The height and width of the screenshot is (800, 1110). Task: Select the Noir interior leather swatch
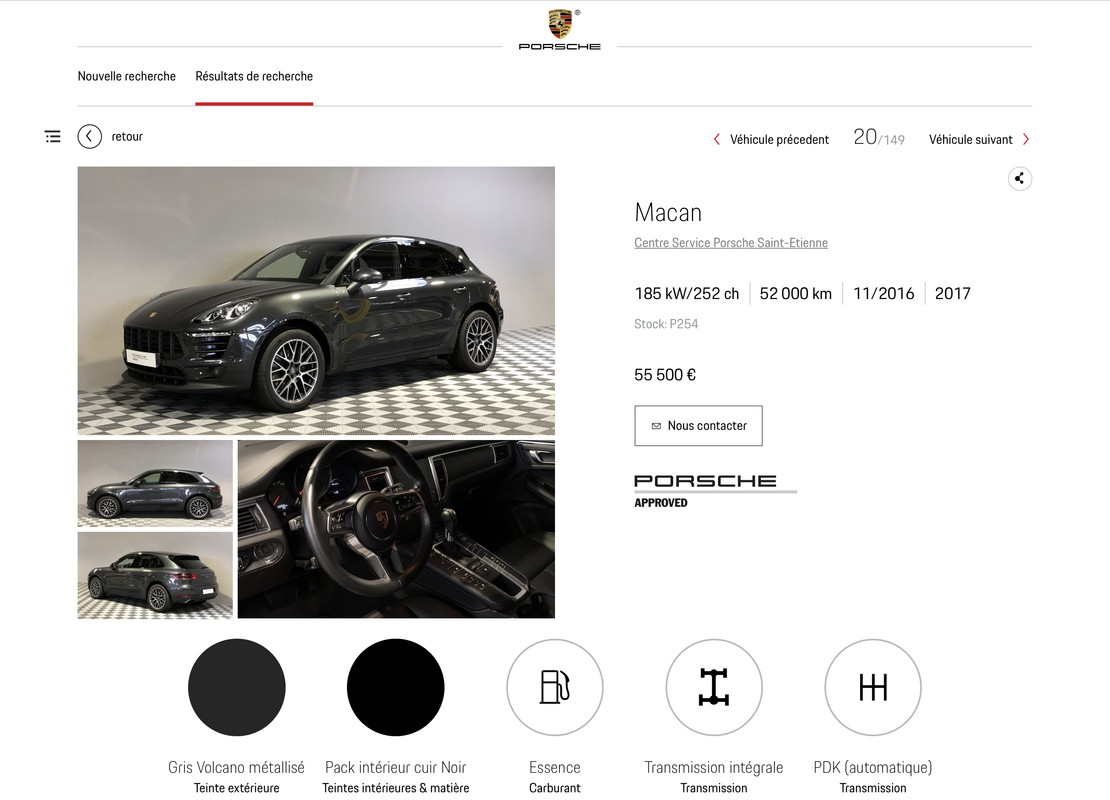coord(396,687)
